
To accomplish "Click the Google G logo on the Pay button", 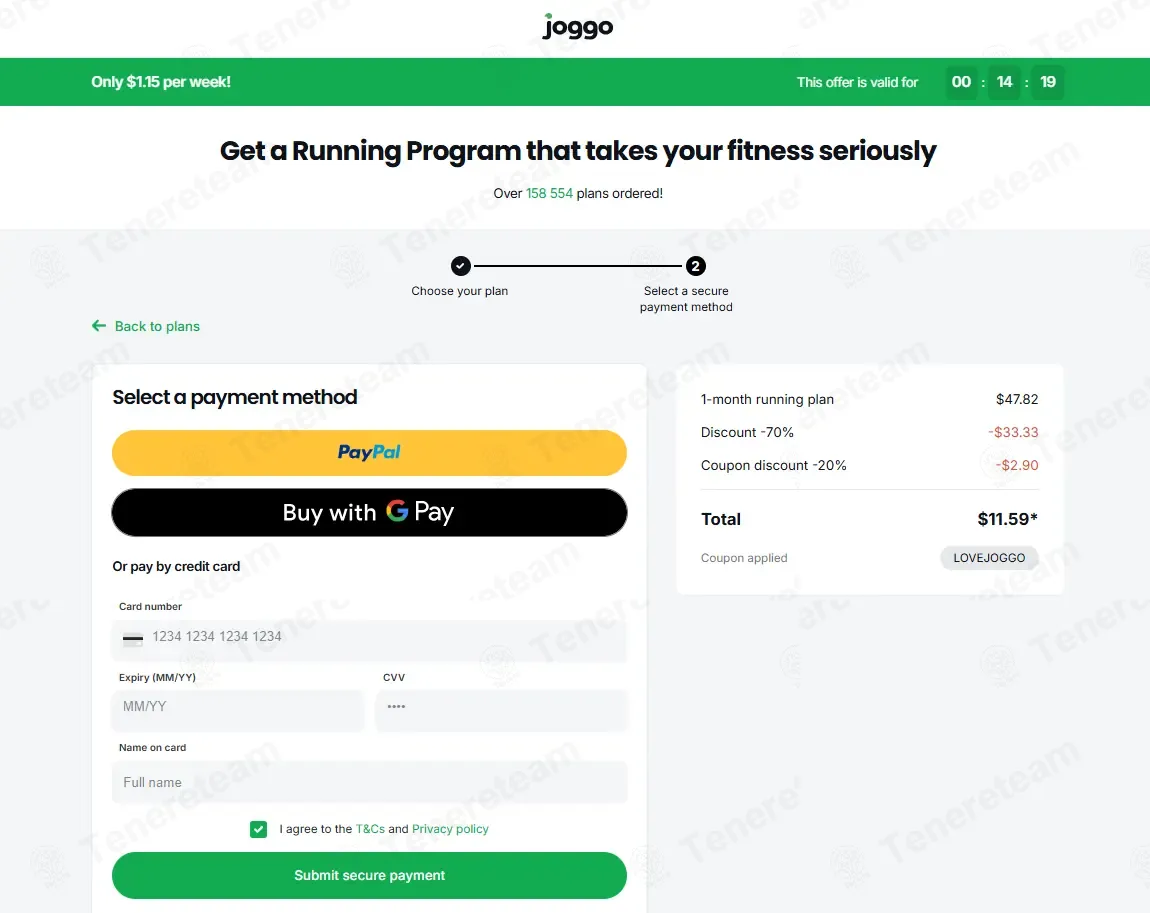I will [x=397, y=510].
